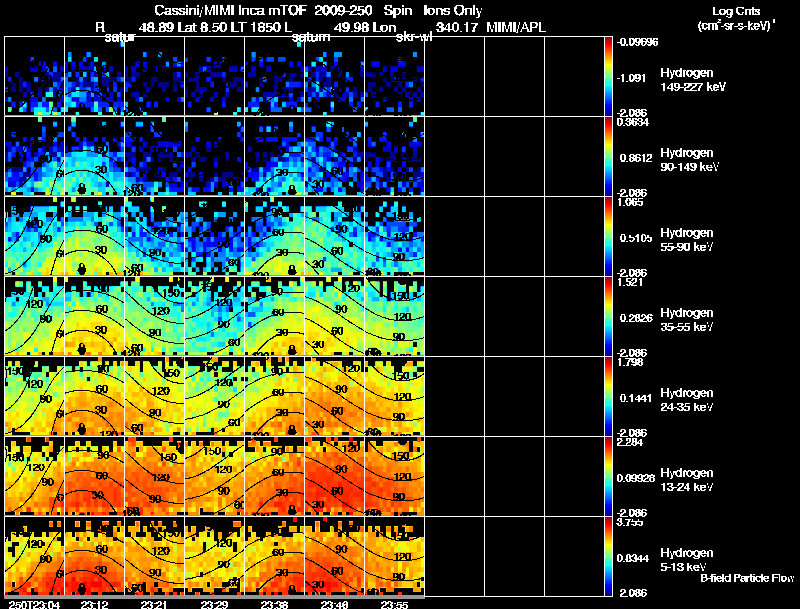Click the 2009-250 date in title
The width and height of the screenshot is (800, 609).
[x=343, y=10]
